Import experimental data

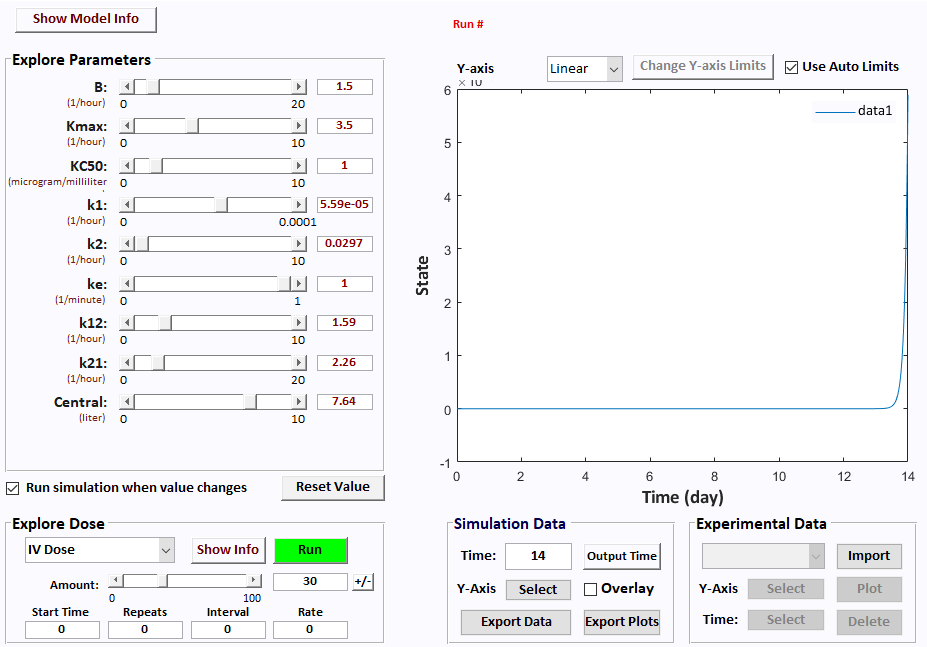coord(868,555)
